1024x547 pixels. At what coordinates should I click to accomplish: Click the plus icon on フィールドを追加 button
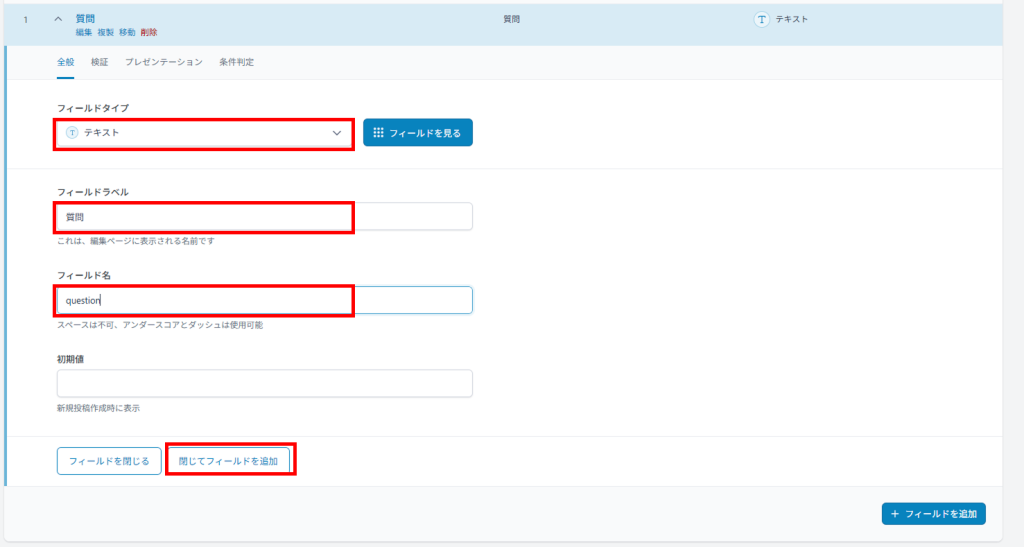click(x=895, y=514)
